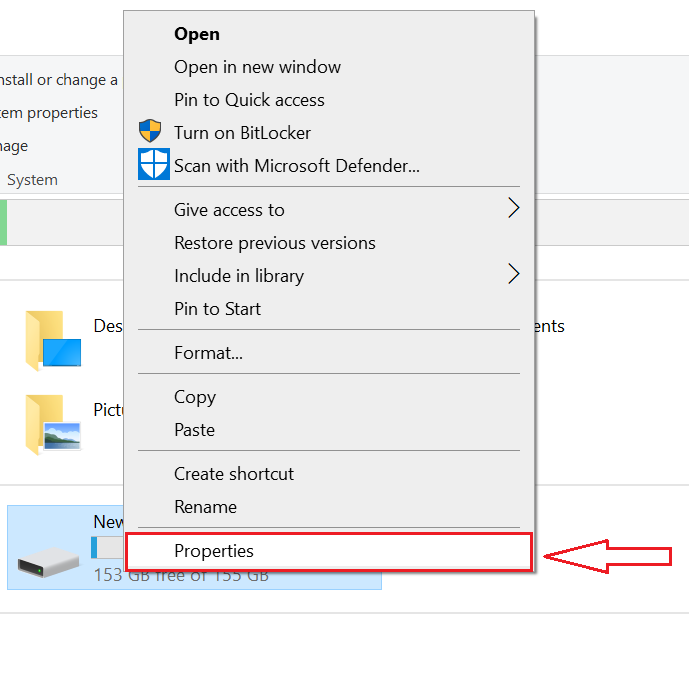Choose Open from the context menu

tap(329, 34)
